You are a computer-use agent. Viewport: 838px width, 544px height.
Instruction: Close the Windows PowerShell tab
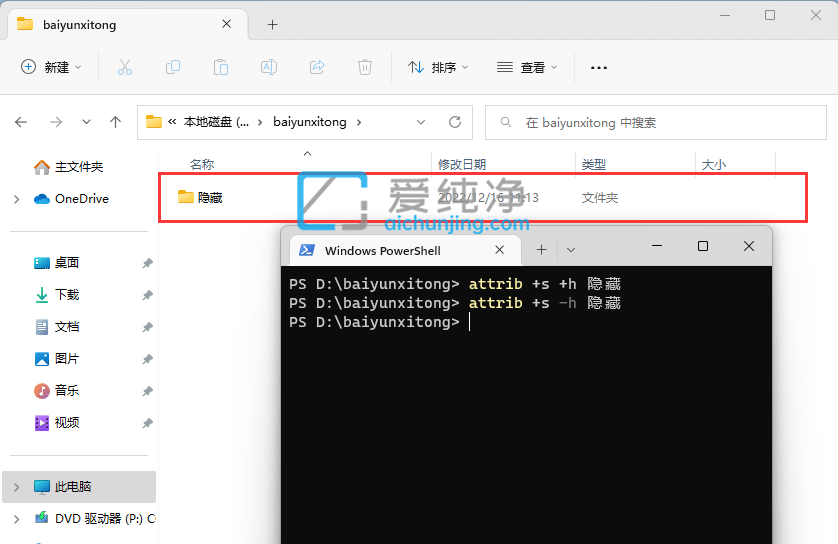pos(500,250)
